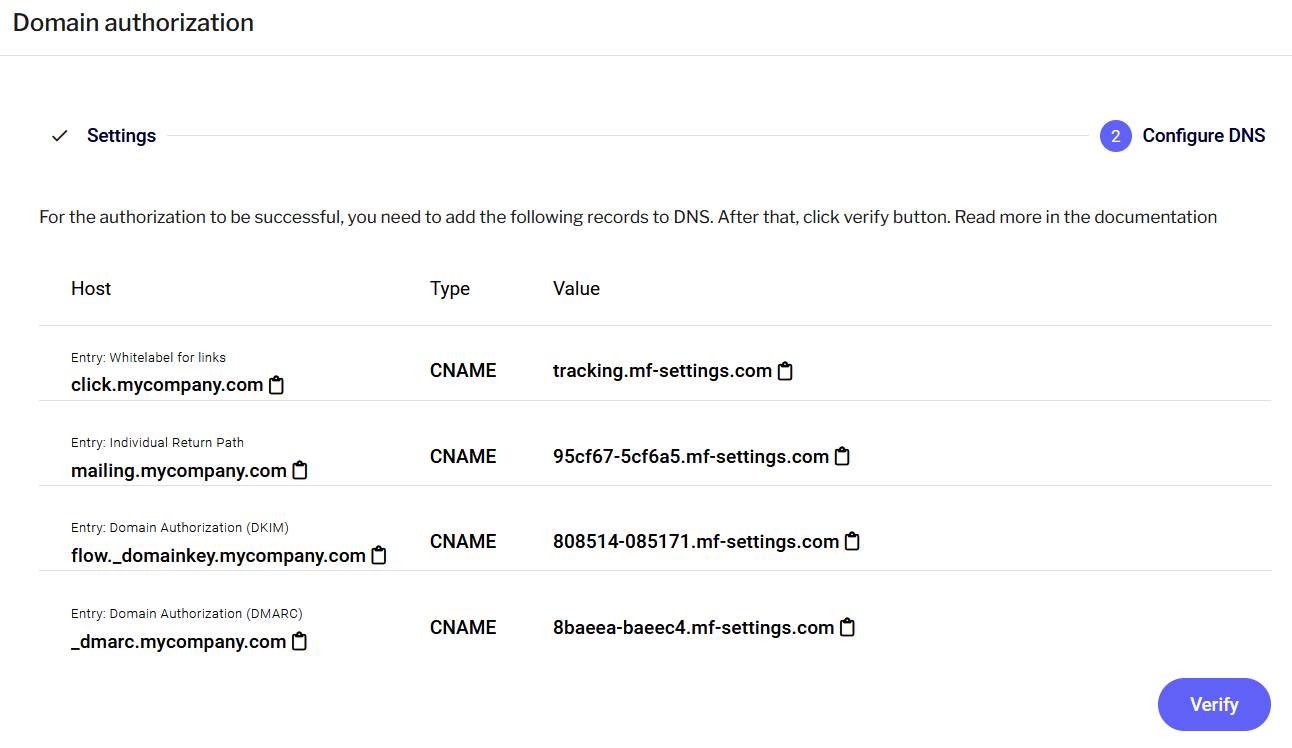Click the Settings step checkmark
The width and height of the screenshot is (1292, 748).
(60, 135)
